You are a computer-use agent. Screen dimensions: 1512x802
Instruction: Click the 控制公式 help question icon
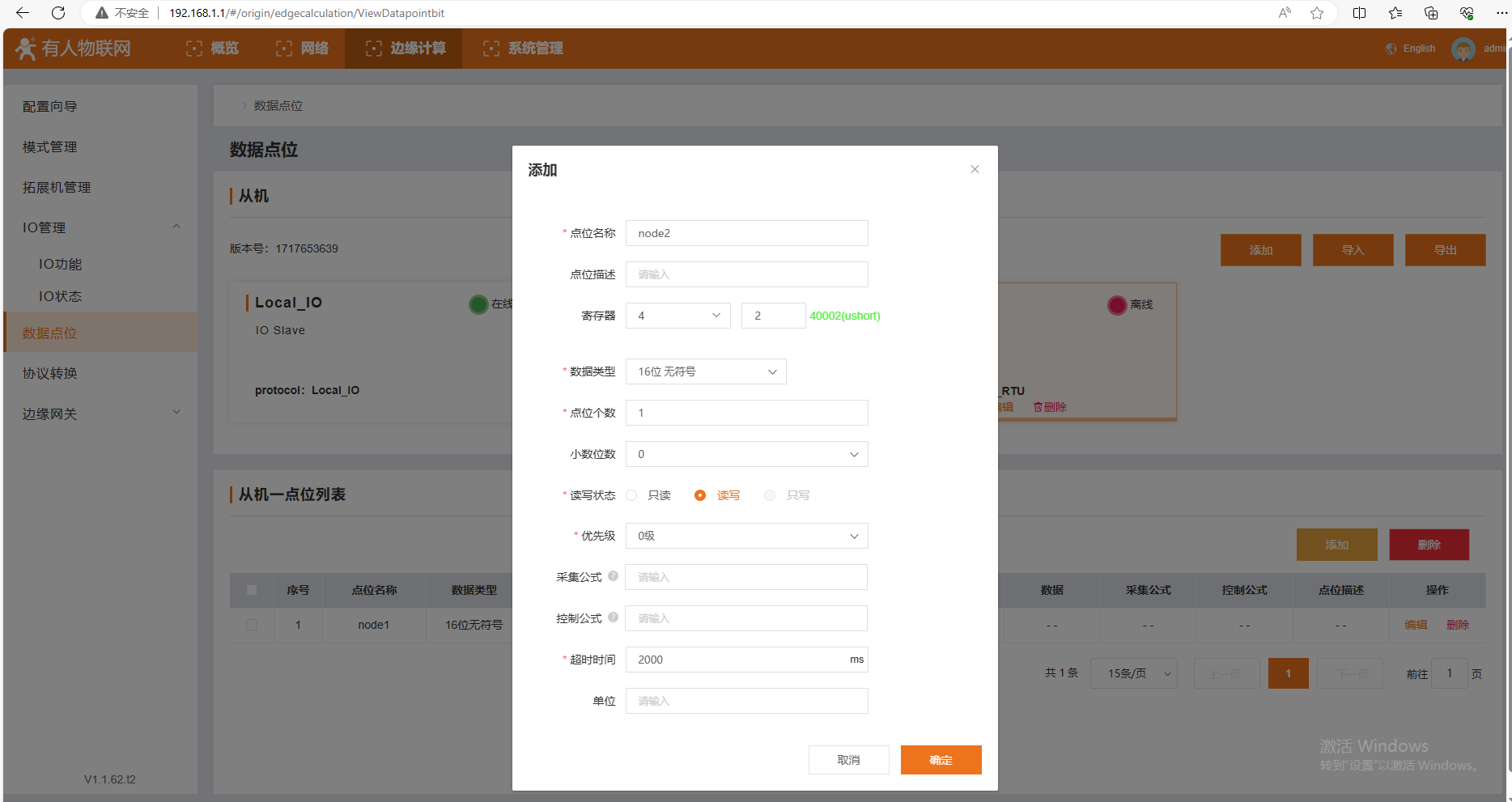point(613,617)
